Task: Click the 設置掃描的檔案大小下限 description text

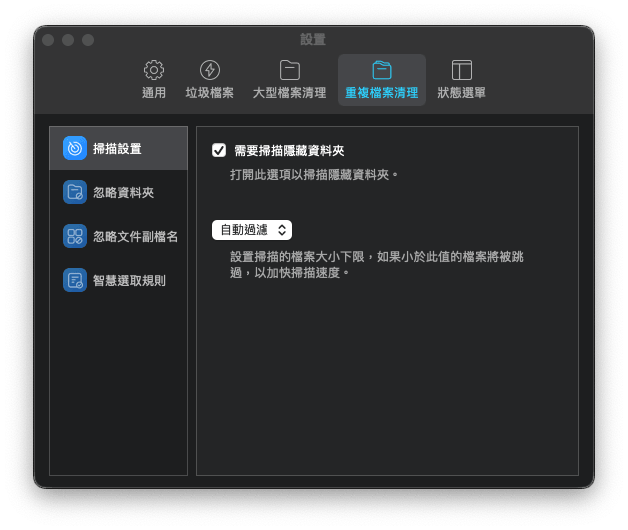Action: 377,265
